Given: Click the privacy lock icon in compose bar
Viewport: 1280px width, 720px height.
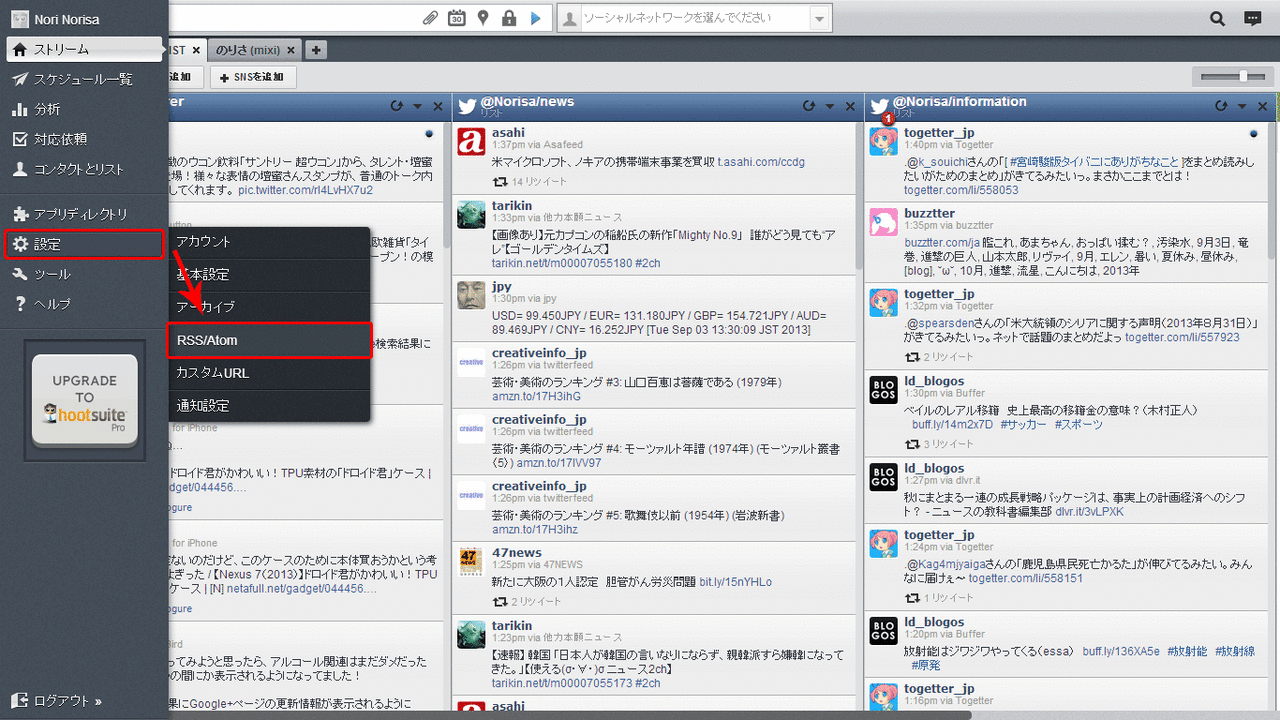Looking at the screenshot, I should click(x=509, y=18).
